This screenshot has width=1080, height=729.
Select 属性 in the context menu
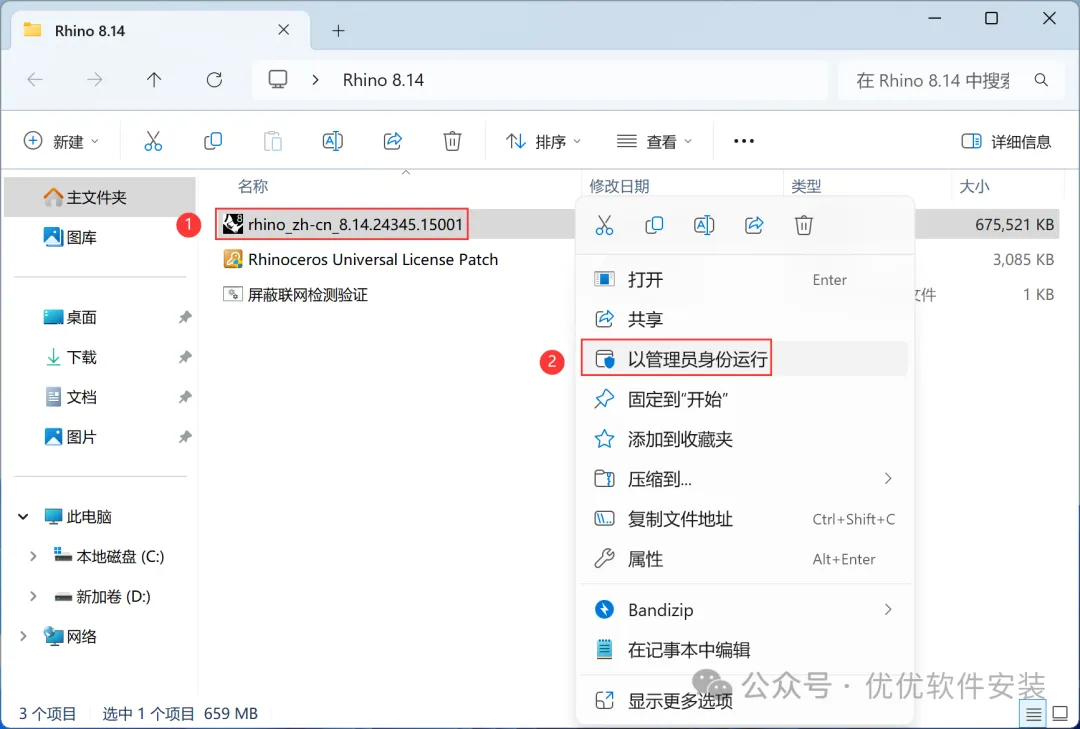tap(744, 559)
